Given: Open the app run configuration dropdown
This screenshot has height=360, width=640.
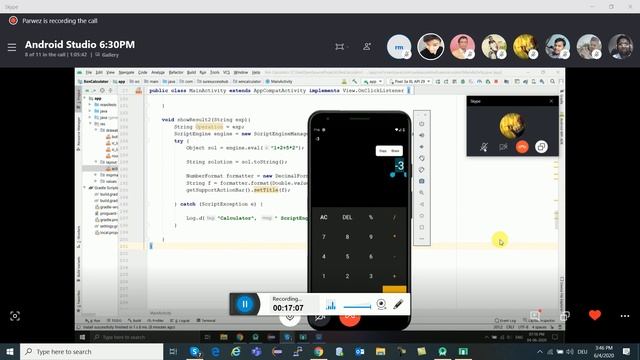Looking at the screenshot, I should 373,81.
